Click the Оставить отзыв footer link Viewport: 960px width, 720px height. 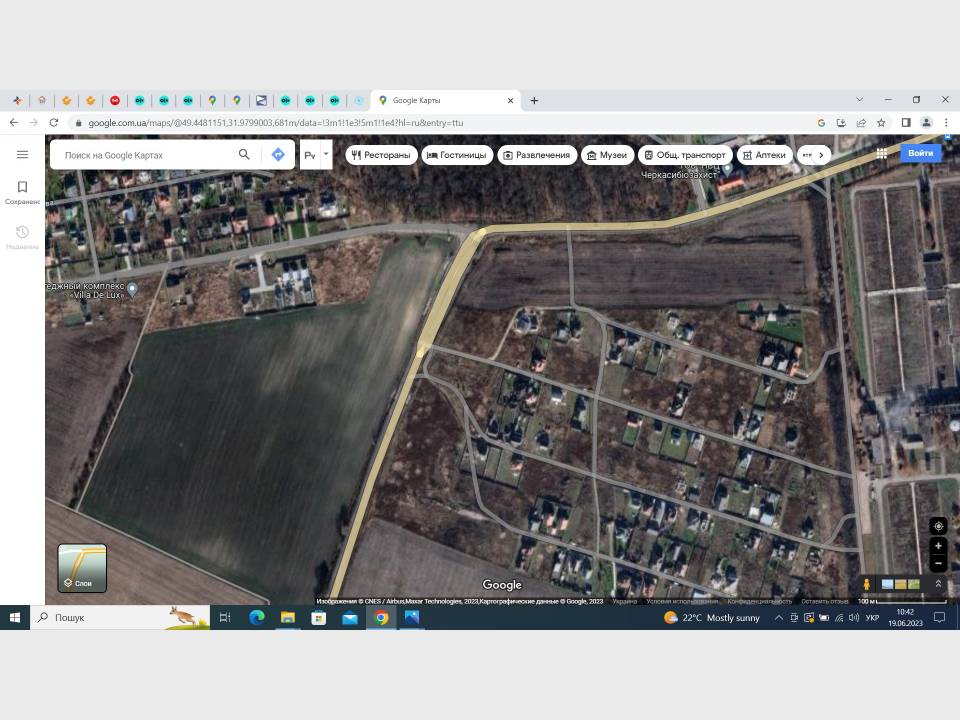click(x=824, y=601)
